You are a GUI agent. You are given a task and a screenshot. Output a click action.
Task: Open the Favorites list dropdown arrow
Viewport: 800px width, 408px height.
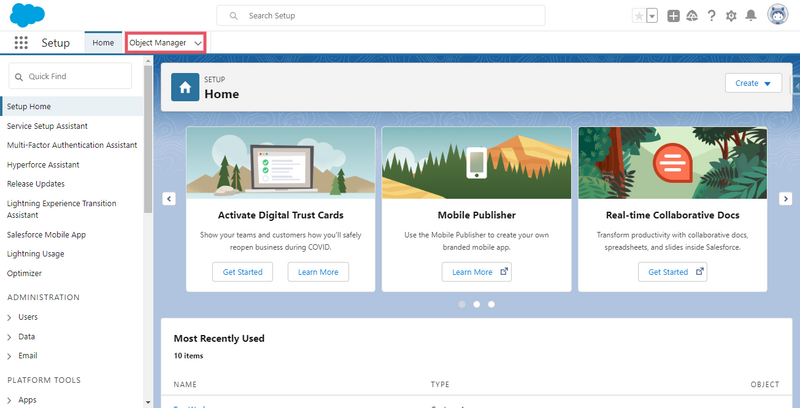pyautogui.click(x=652, y=16)
